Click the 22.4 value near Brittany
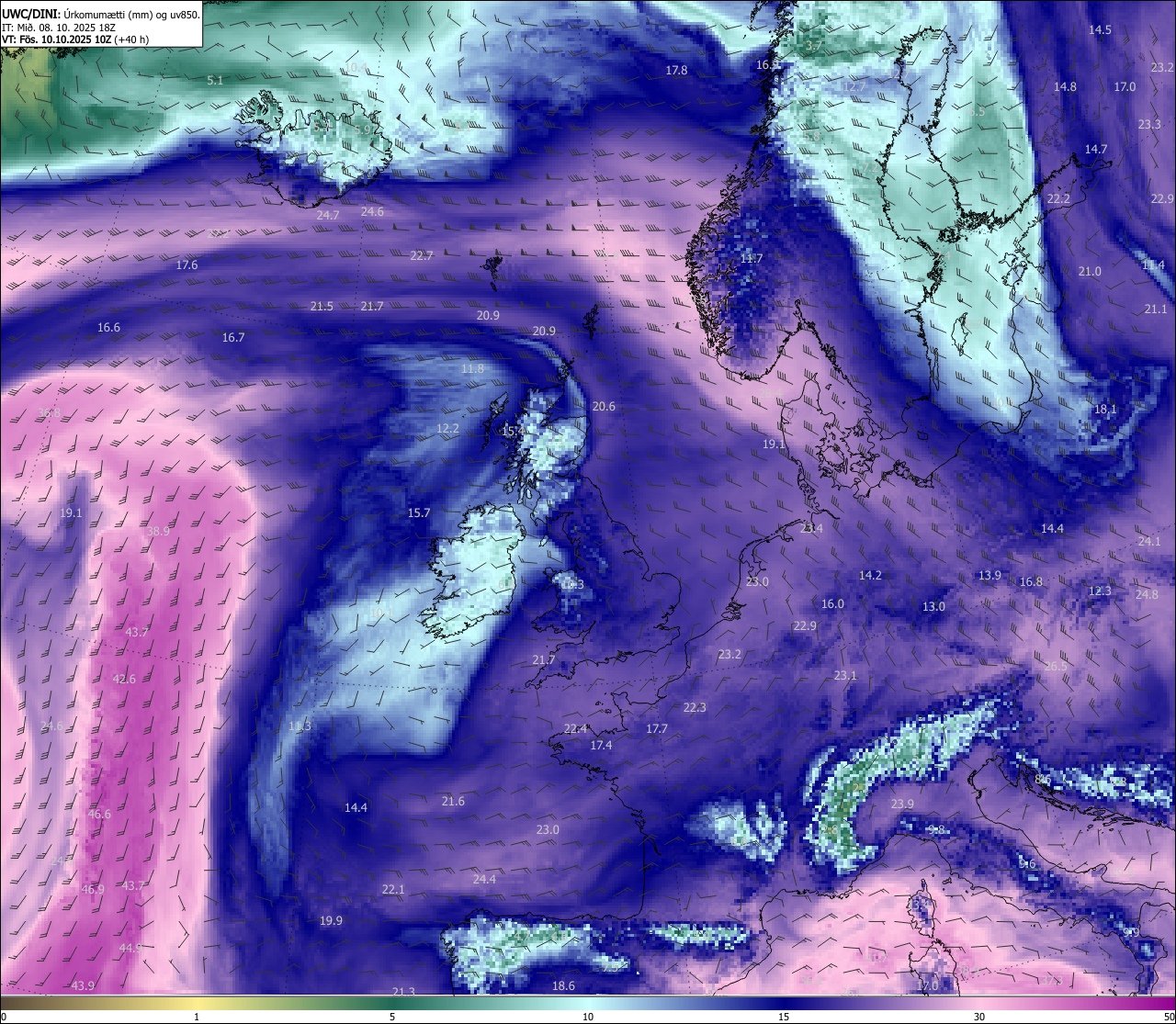This screenshot has width=1176, height=1024. [x=575, y=729]
